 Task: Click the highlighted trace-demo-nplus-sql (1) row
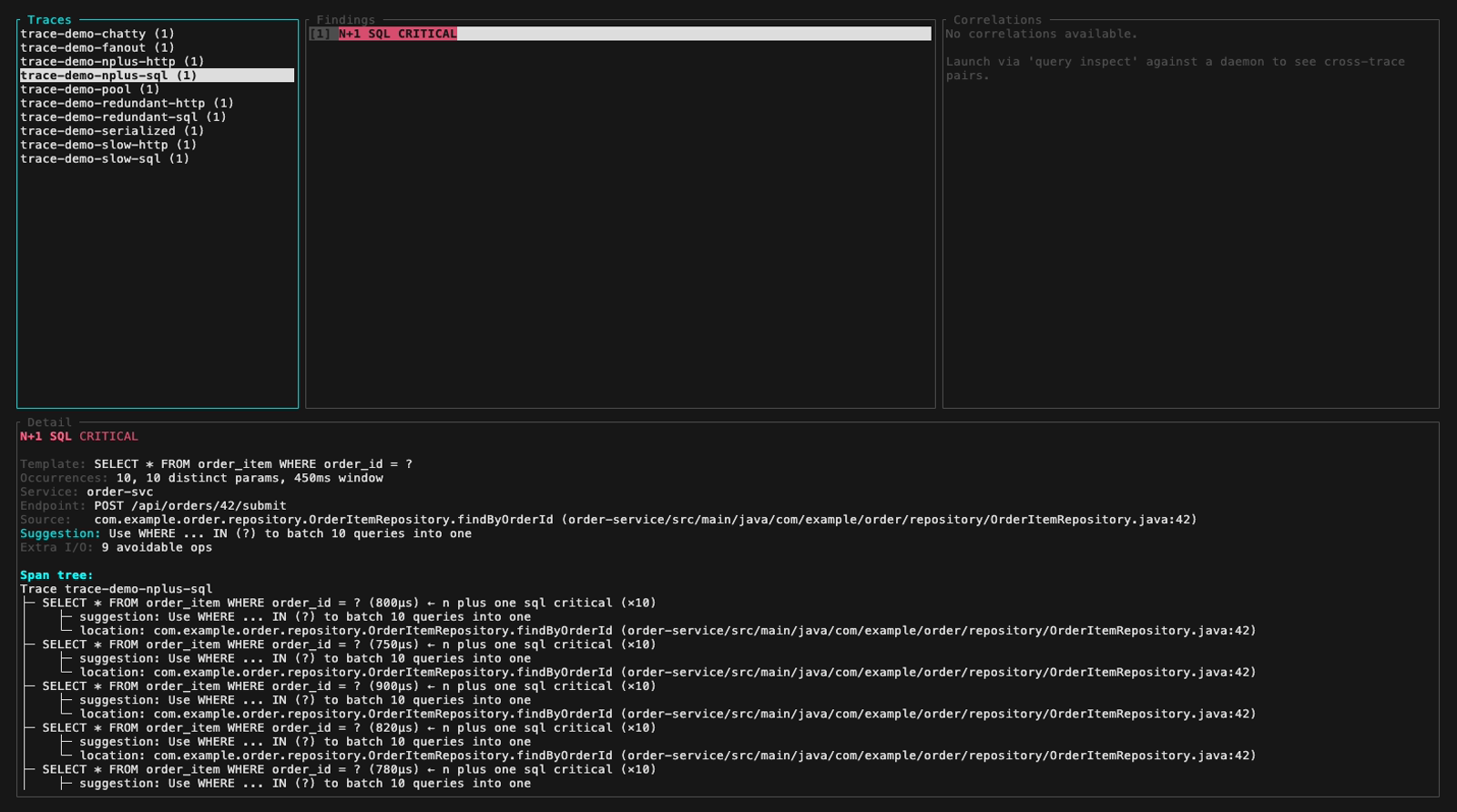tap(157, 76)
